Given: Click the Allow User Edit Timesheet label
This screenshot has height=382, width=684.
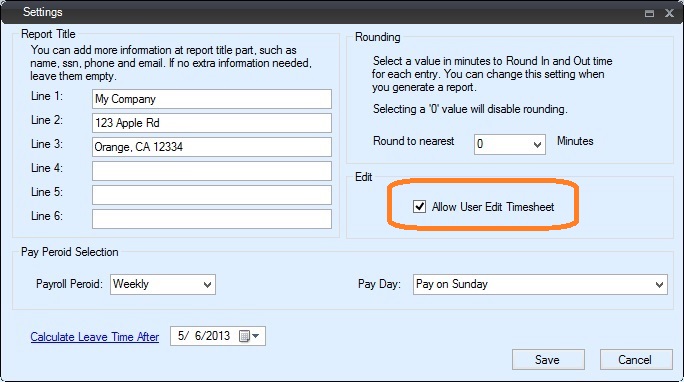Looking at the screenshot, I should [493, 207].
